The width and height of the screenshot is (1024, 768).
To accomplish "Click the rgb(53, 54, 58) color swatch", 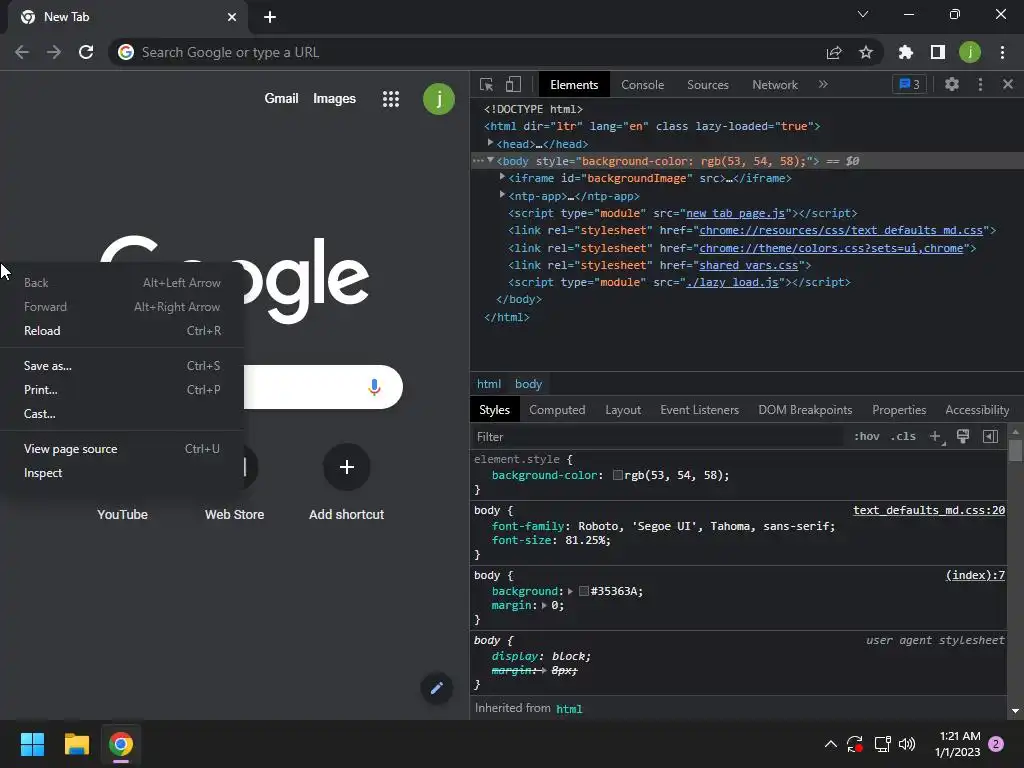I will tap(618, 475).
